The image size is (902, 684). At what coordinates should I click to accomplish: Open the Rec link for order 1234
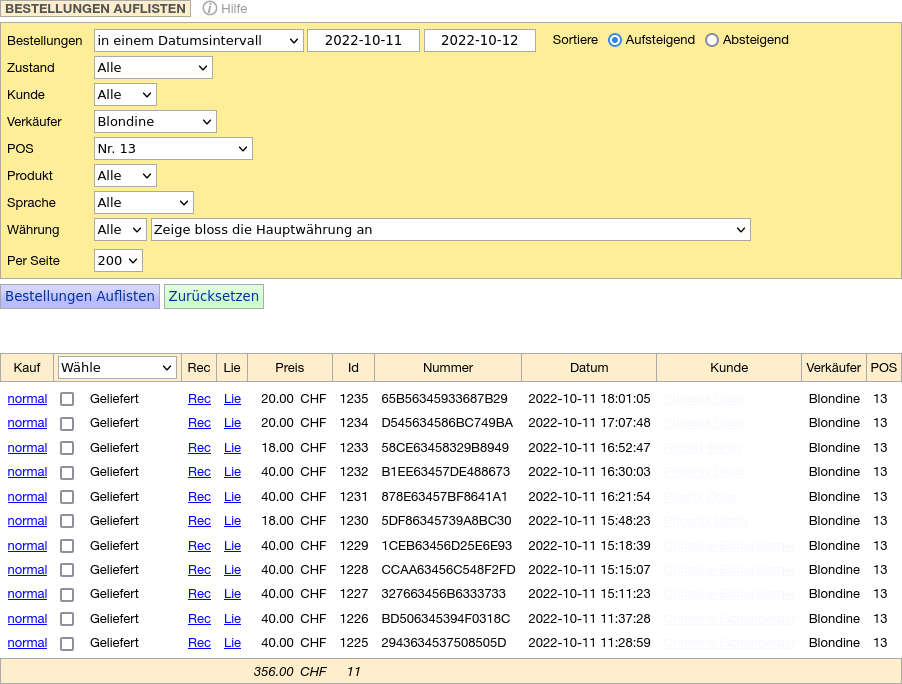[199, 423]
